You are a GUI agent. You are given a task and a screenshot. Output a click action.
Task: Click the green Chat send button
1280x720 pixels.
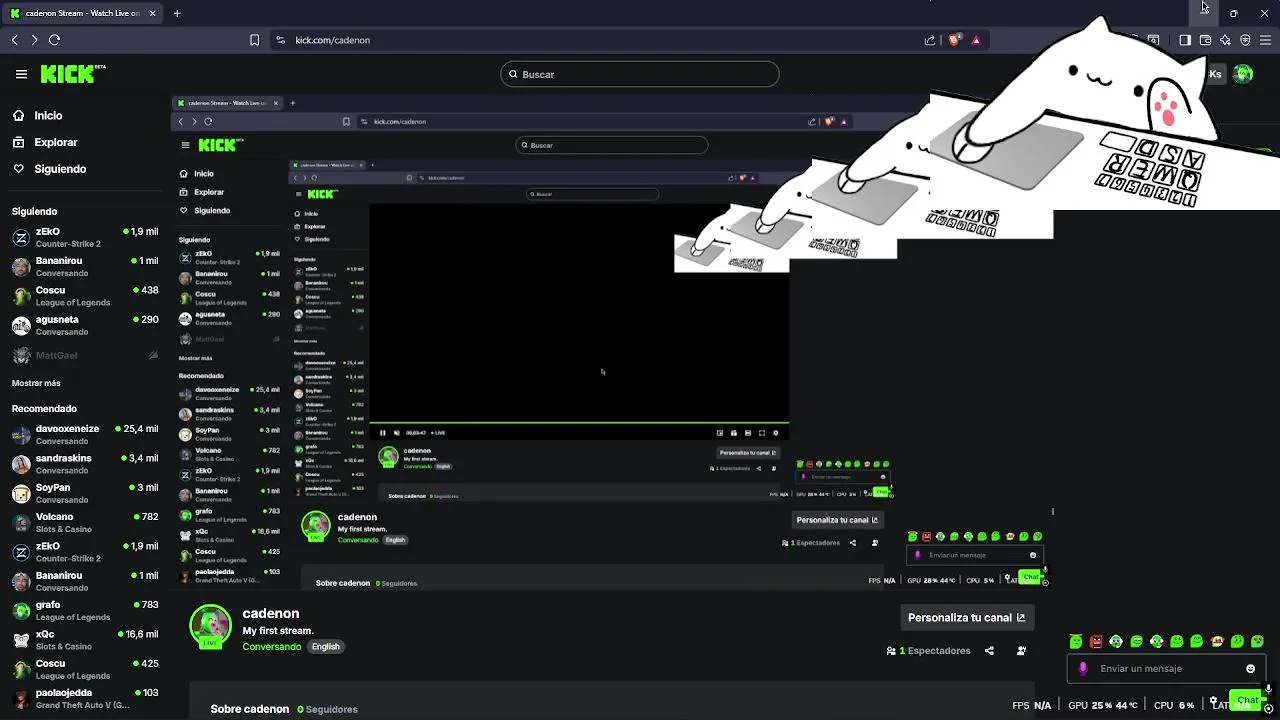(1246, 700)
